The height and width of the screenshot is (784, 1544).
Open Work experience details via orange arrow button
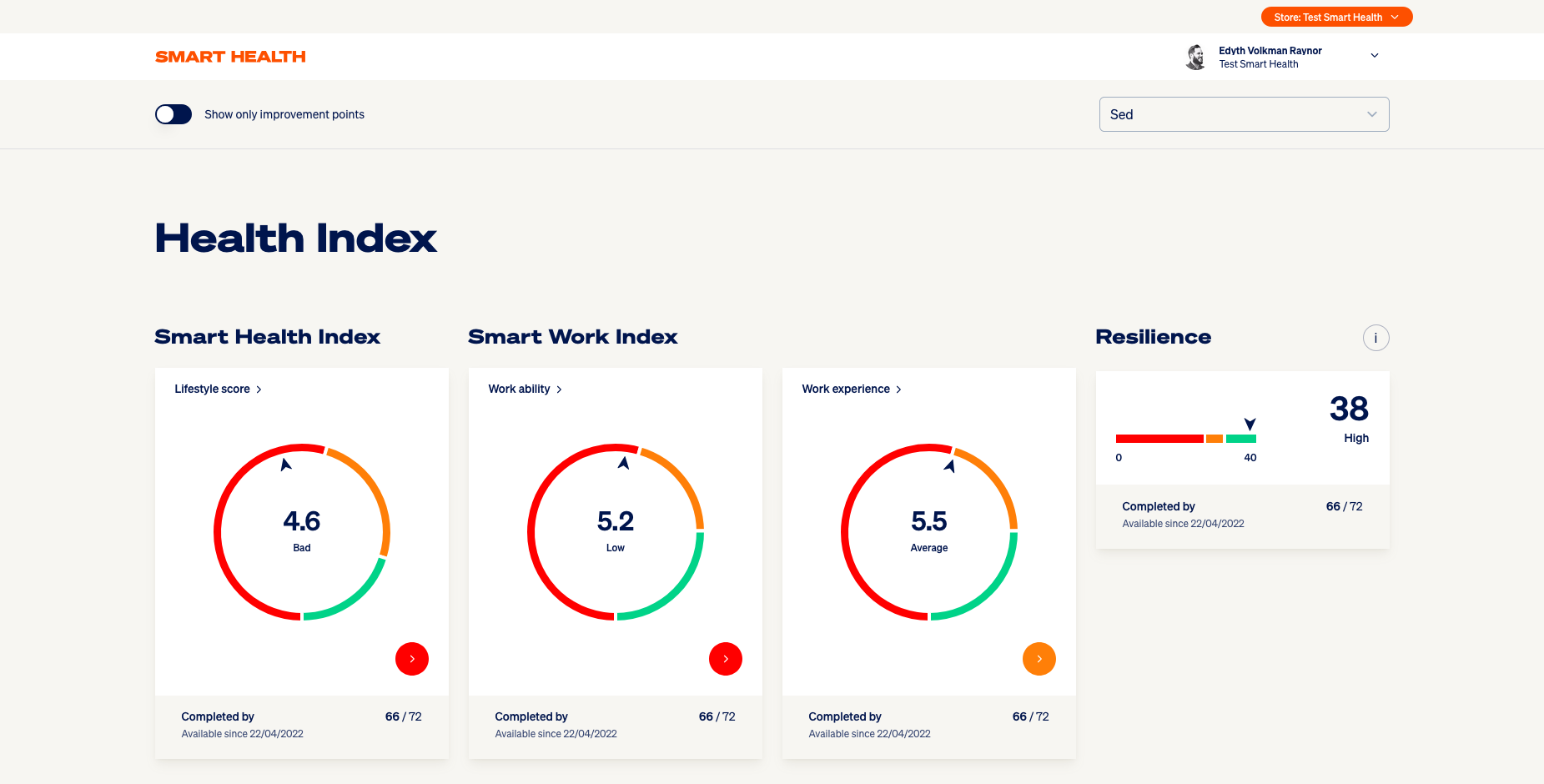(1039, 659)
